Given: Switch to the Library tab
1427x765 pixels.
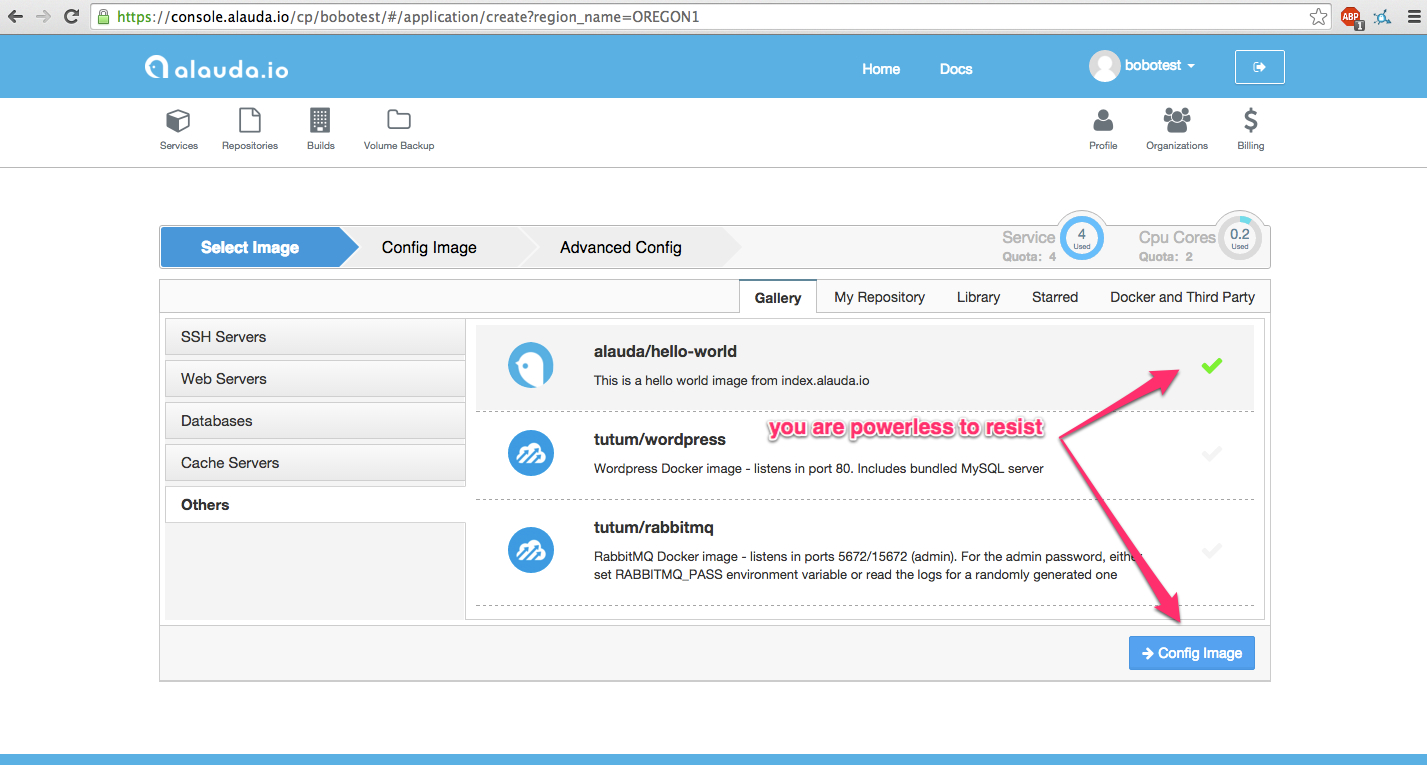Looking at the screenshot, I should tap(978, 297).
